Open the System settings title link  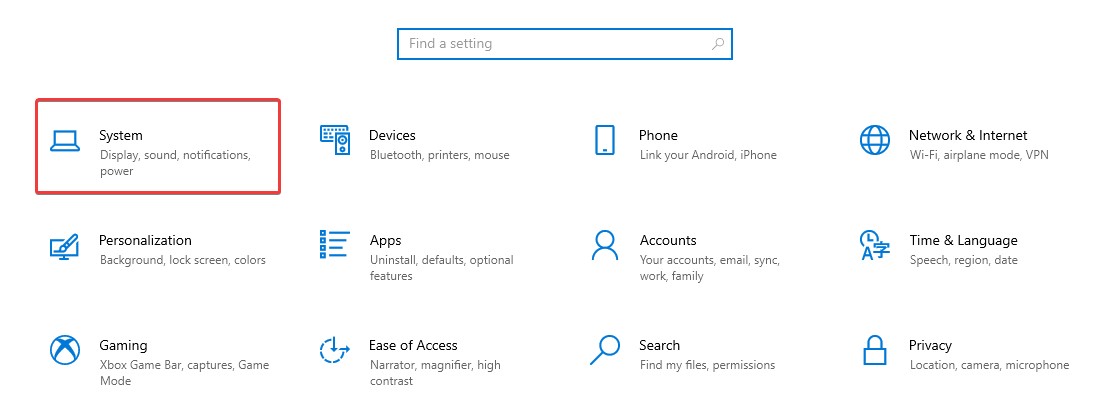click(121, 135)
